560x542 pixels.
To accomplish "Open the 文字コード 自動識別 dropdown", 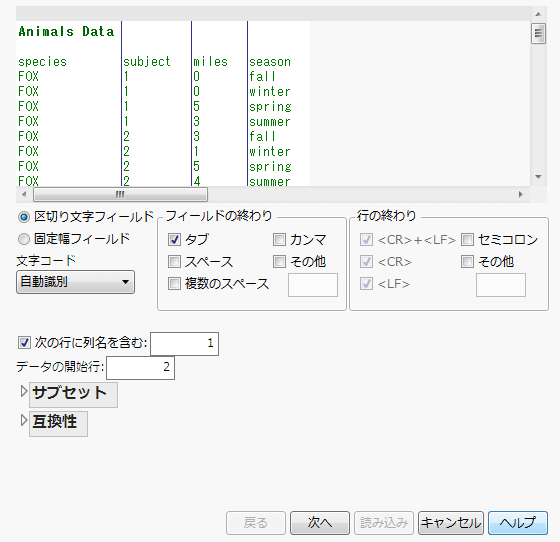I will (75, 282).
